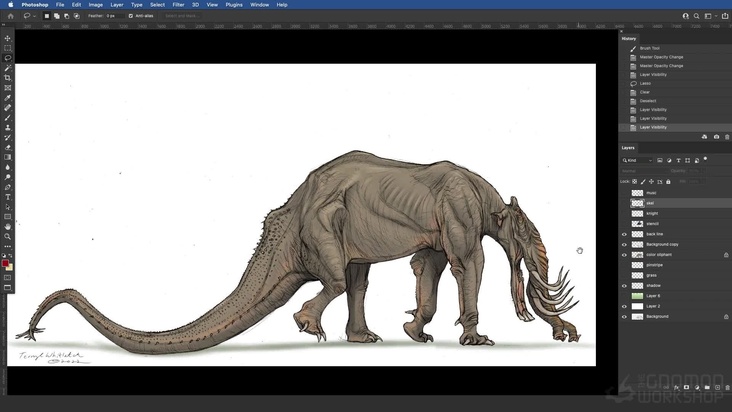The image size is (732, 412).
Task: Hide the Background copy layer
Action: pyautogui.click(x=624, y=244)
